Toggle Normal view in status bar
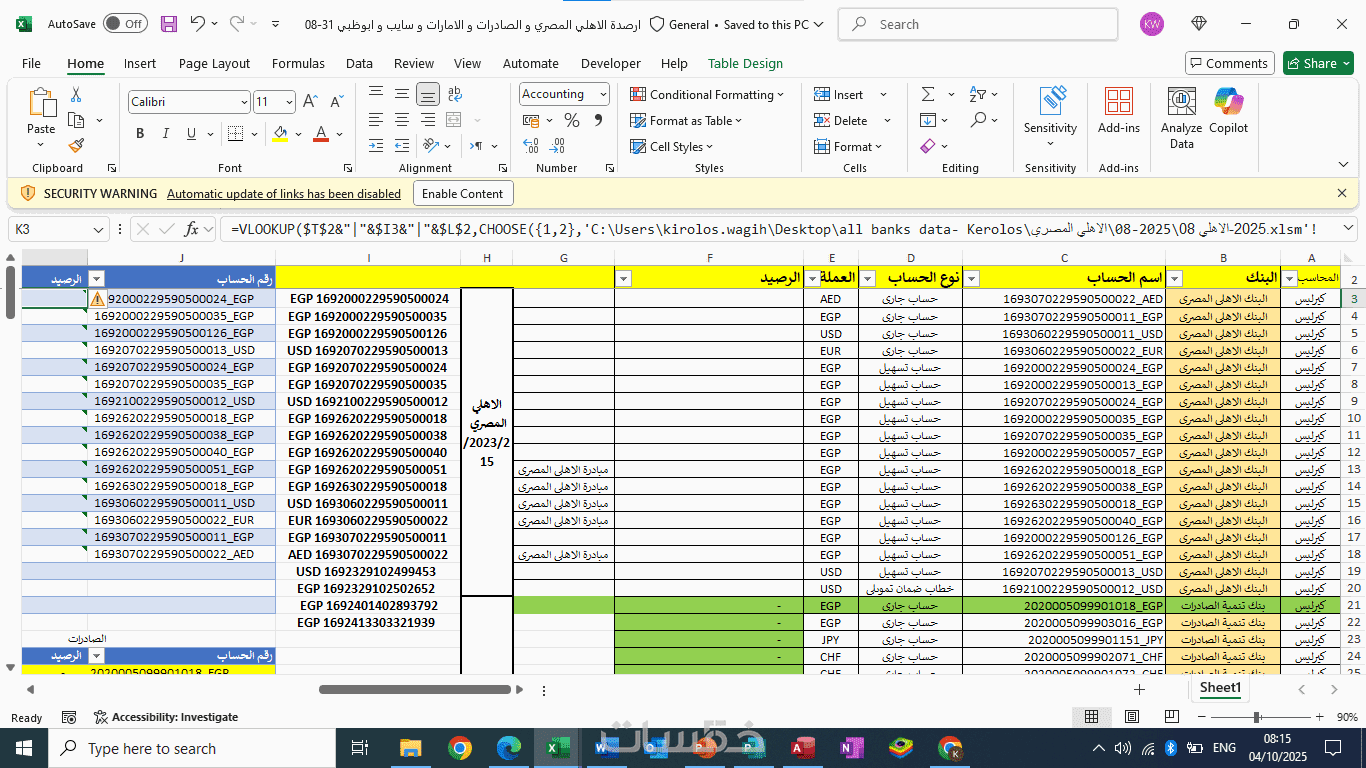The height and width of the screenshot is (768, 1366). click(1092, 717)
